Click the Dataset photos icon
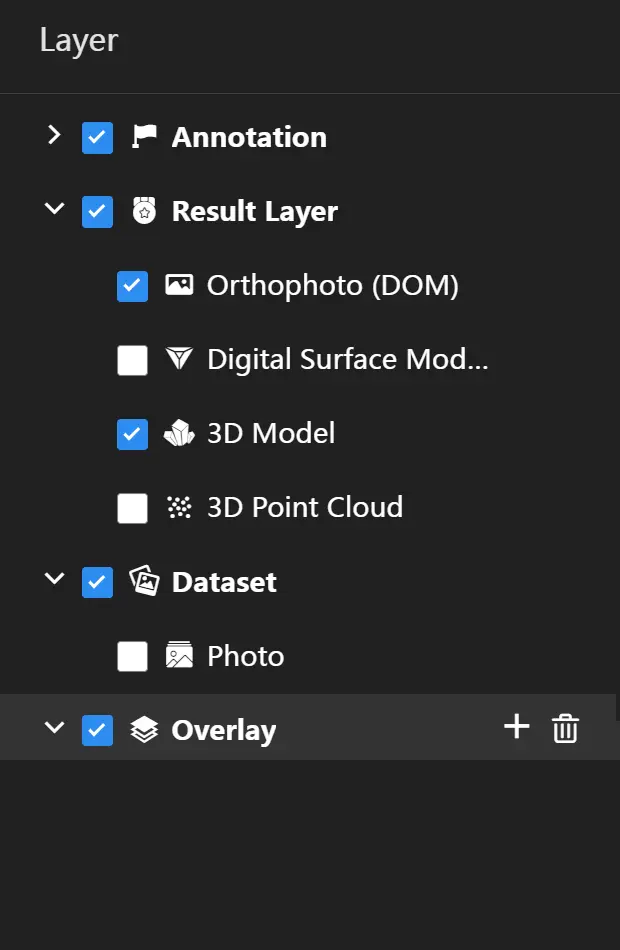The width and height of the screenshot is (620, 950). click(x=145, y=581)
